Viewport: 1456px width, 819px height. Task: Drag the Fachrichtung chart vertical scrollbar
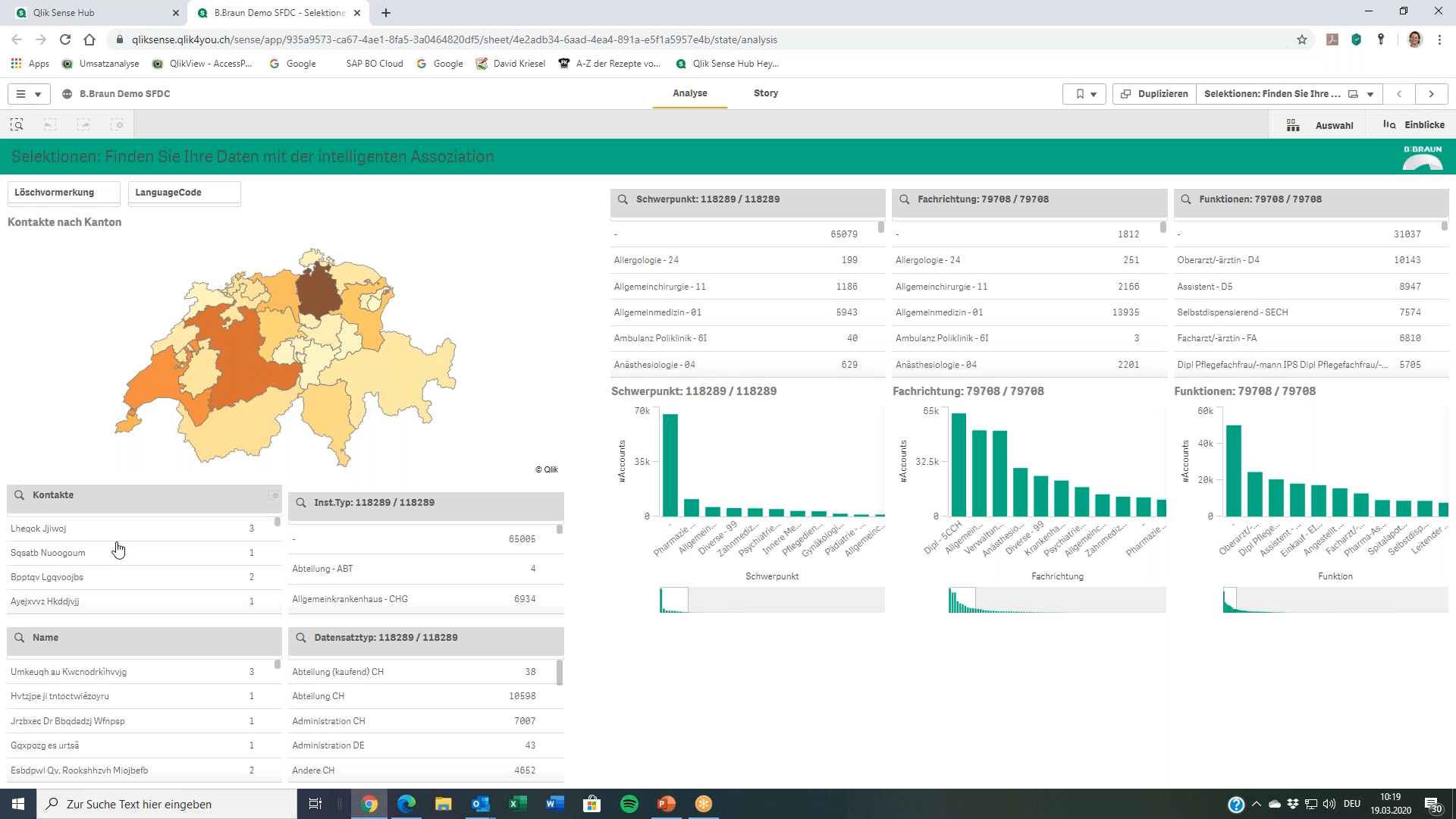(1162, 228)
